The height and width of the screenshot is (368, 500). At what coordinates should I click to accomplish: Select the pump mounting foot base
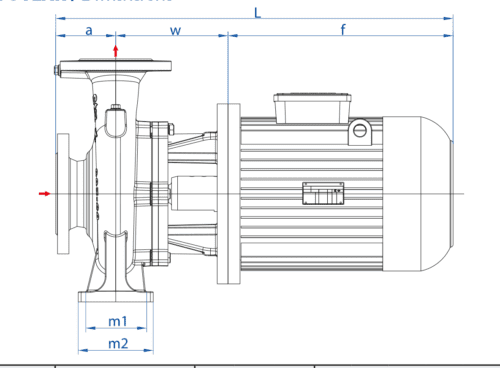116,296
